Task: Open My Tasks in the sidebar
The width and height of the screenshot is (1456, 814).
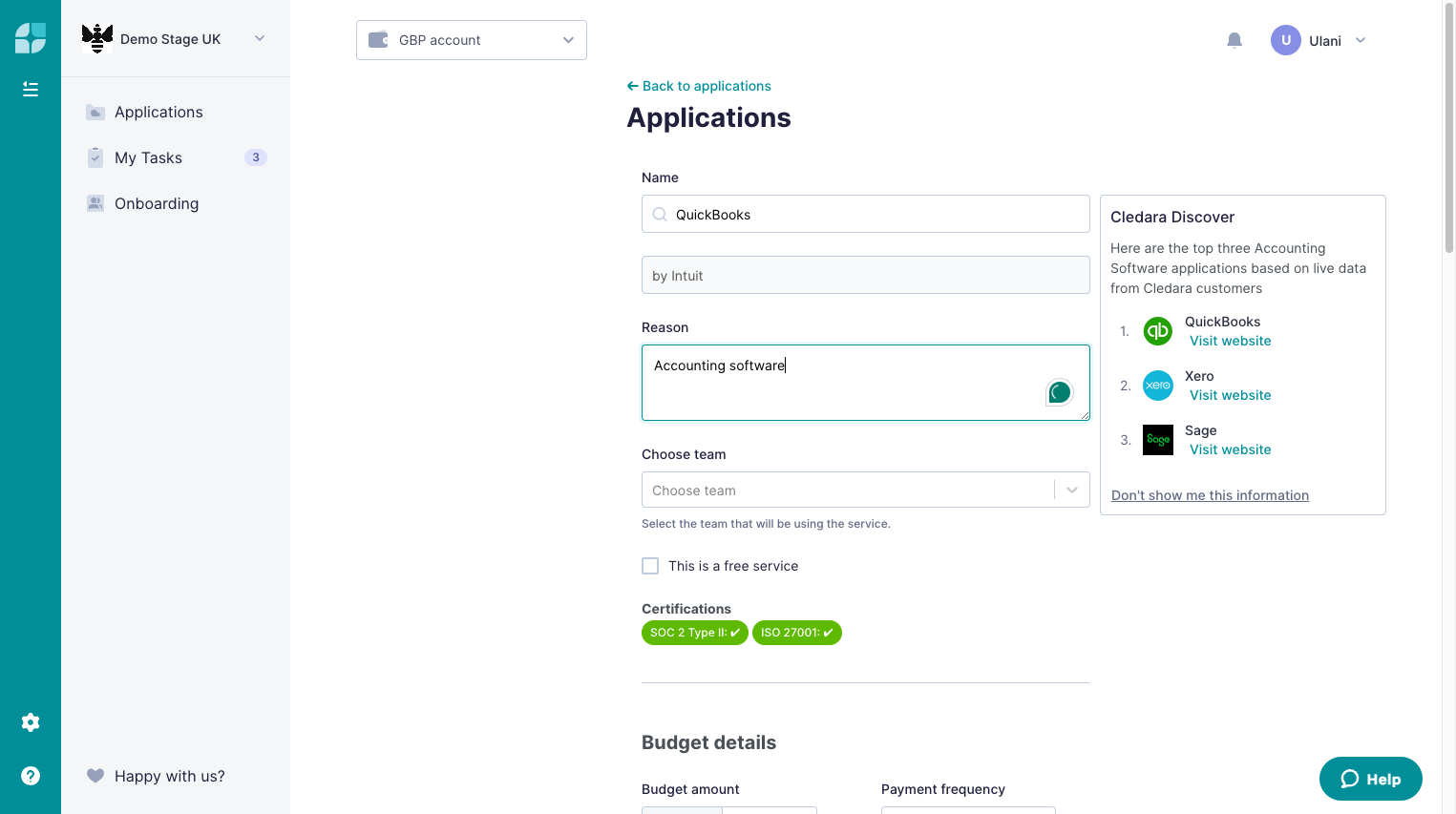Action: [x=148, y=157]
